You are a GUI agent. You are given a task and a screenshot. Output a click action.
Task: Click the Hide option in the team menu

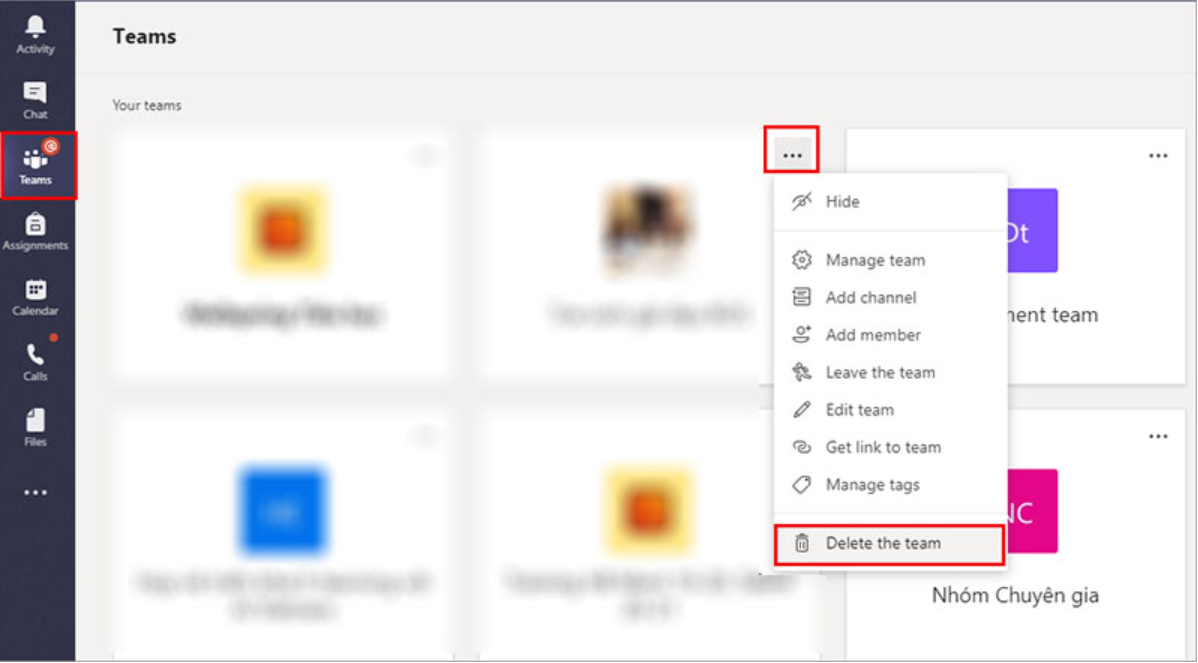(842, 202)
